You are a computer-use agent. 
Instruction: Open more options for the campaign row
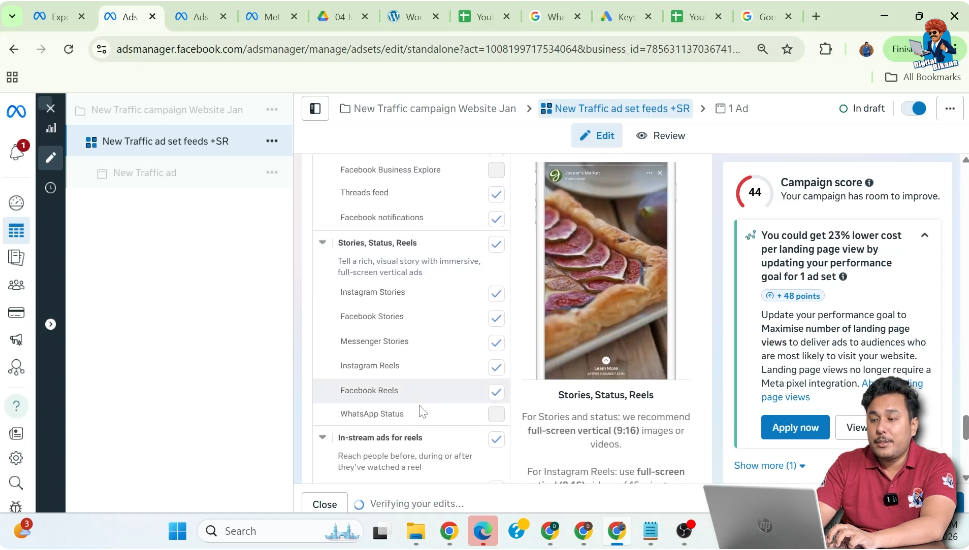(272, 109)
